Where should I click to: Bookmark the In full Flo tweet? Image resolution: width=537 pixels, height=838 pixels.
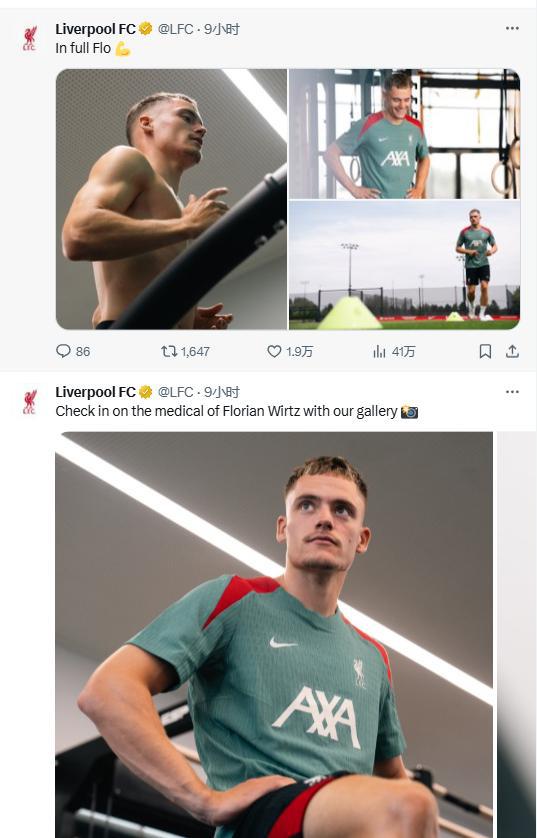tap(485, 351)
